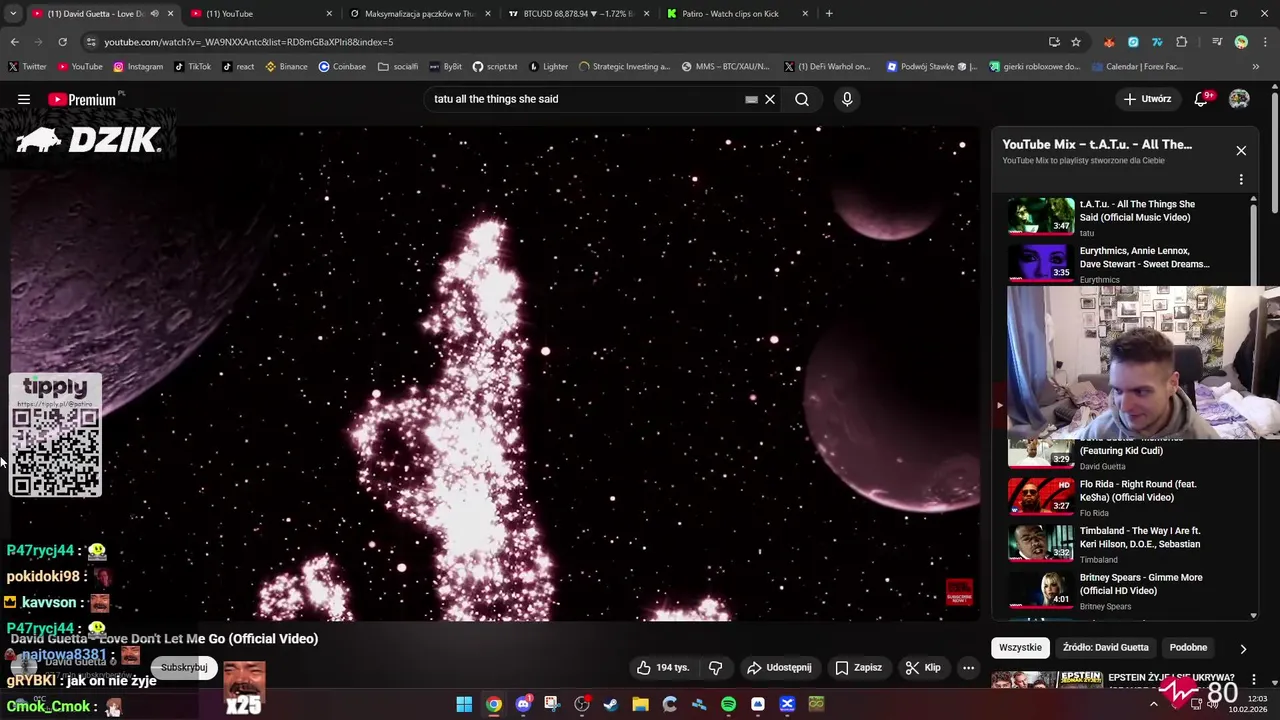Viewport: 1280px width, 720px height.
Task: Click the search magnifier button
Action: 802,99
